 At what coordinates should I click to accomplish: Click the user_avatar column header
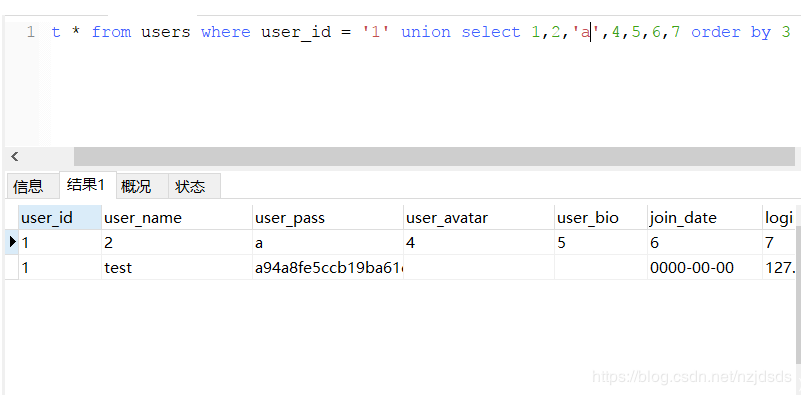point(479,218)
